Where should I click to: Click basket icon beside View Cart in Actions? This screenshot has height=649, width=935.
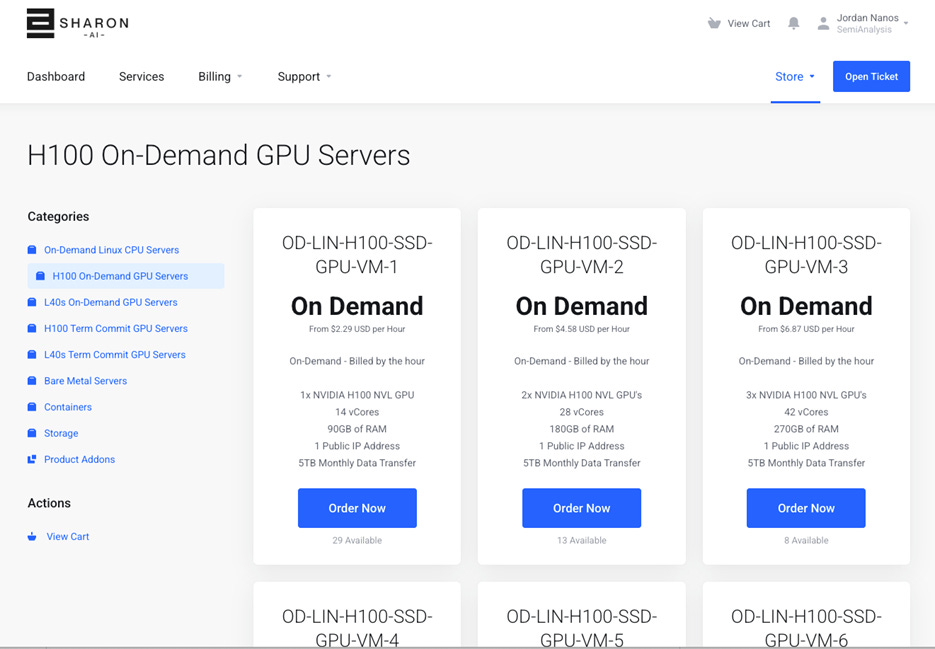32,536
